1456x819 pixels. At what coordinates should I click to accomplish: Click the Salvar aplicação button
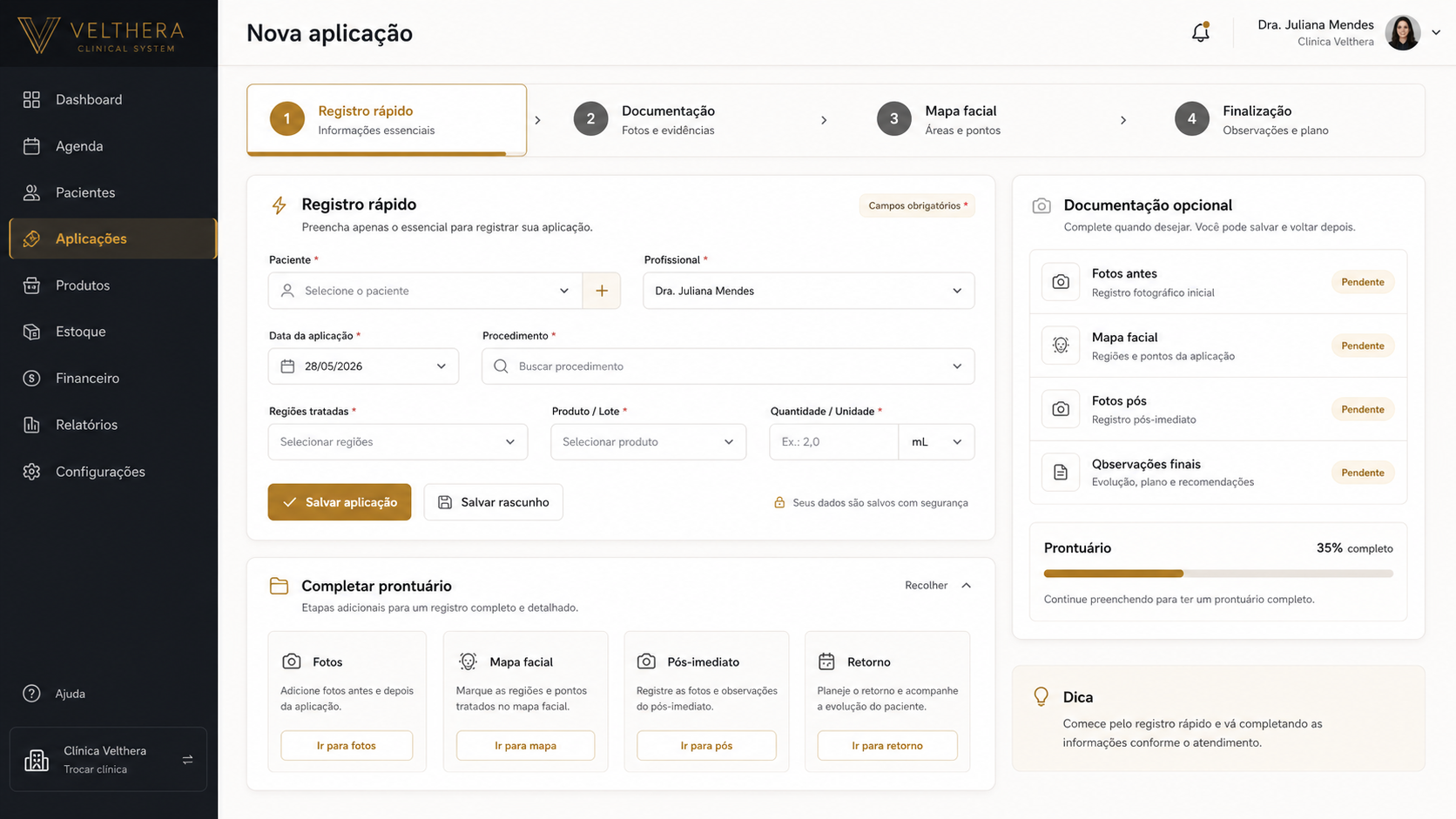(340, 502)
